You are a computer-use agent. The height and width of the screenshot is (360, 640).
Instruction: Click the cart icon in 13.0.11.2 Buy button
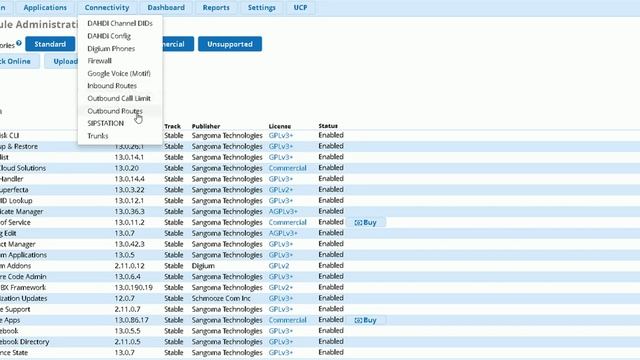[x=358, y=222]
